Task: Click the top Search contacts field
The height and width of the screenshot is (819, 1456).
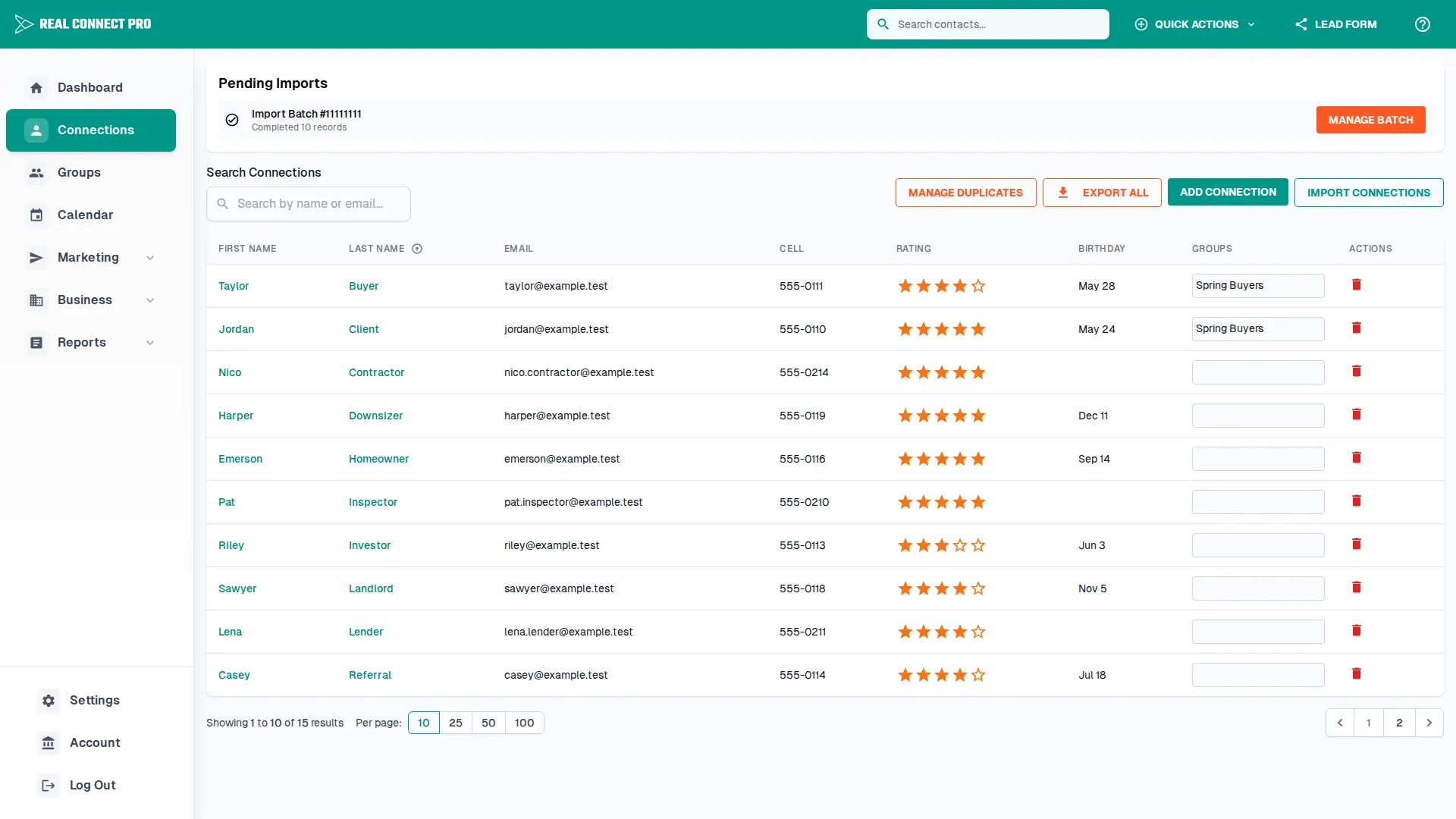Action: click(987, 24)
